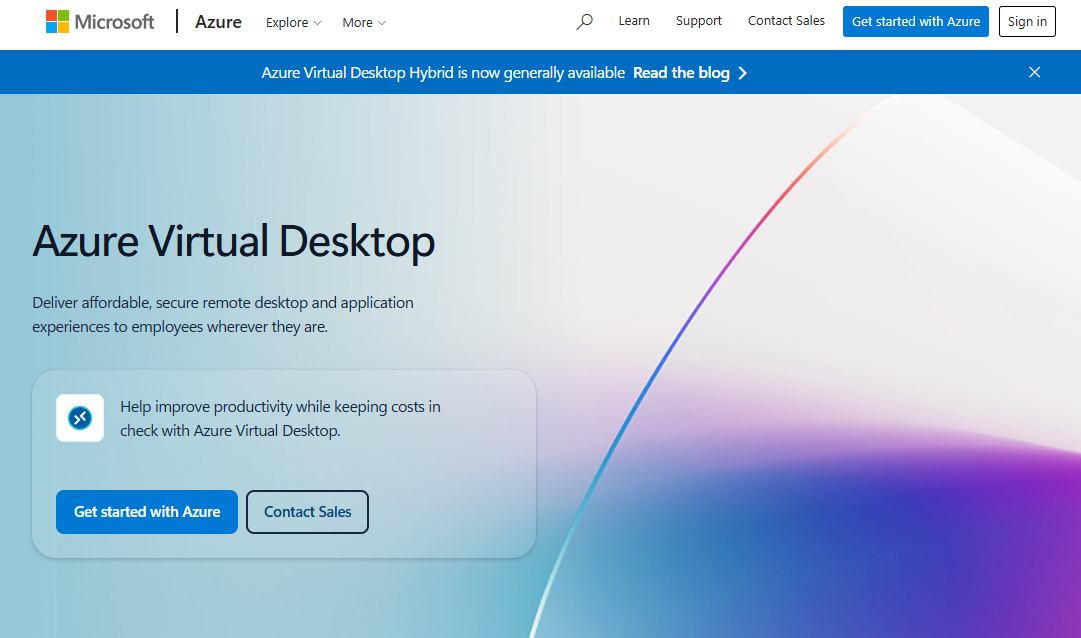
Task: Click the Azure Virtual Desktop heading
Action: 234,241
